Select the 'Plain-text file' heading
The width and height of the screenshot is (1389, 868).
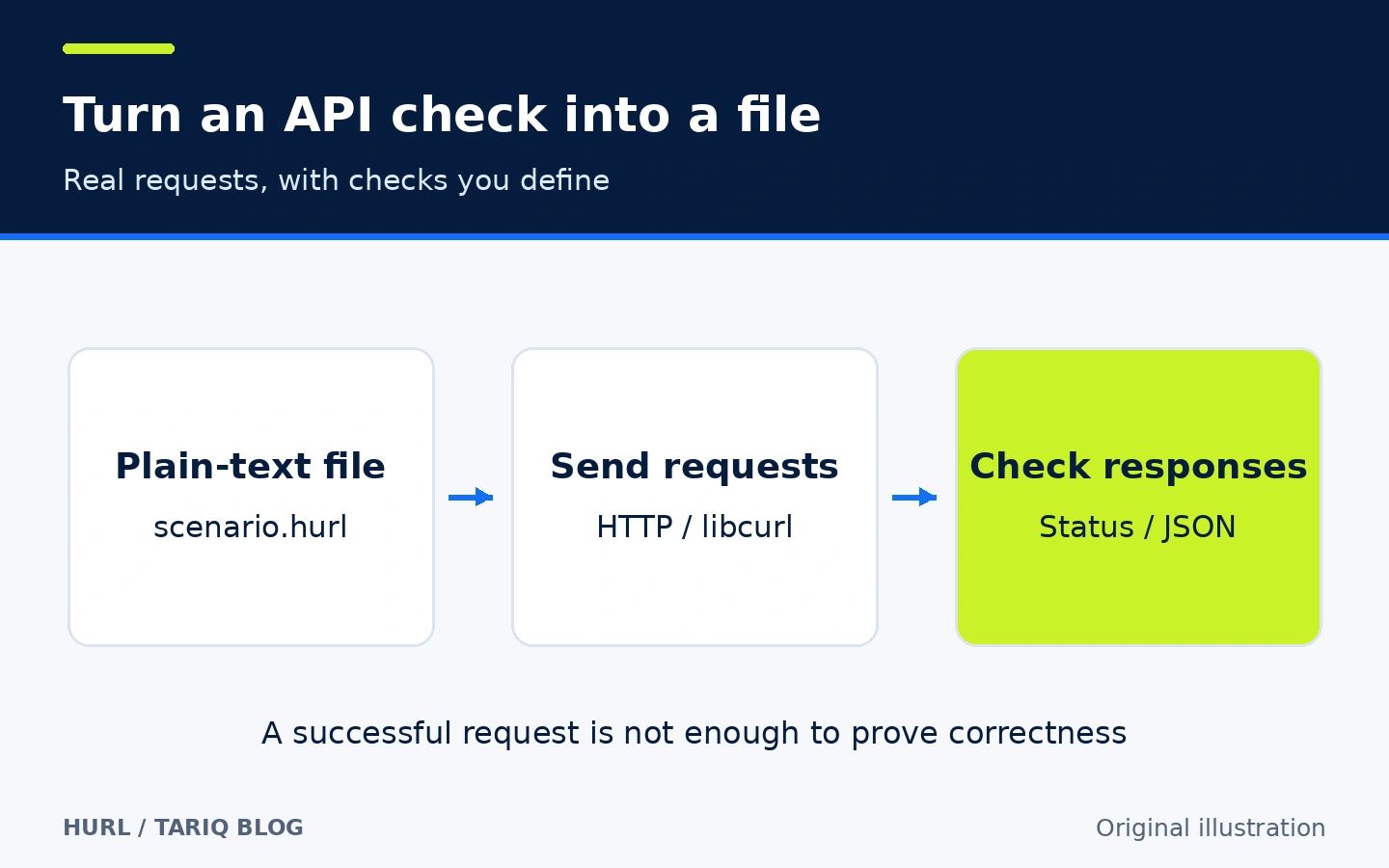pyautogui.click(x=251, y=466)
